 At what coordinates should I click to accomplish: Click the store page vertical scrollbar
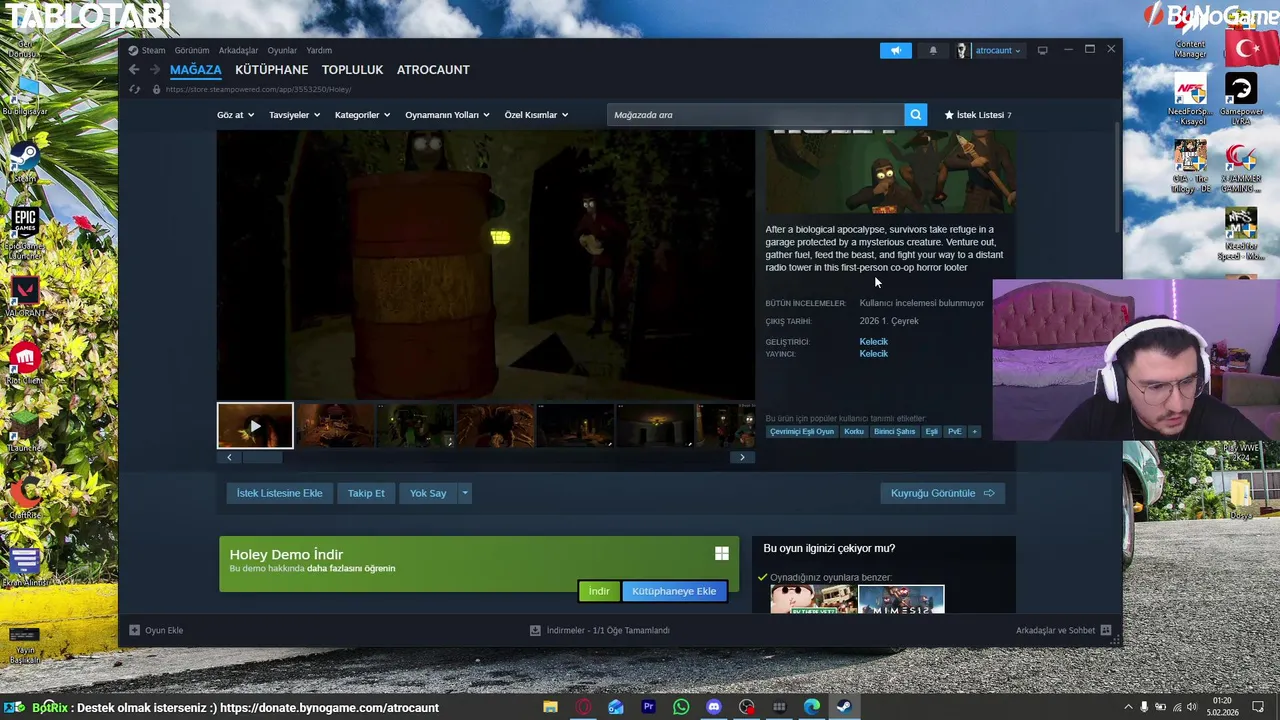1117,180
